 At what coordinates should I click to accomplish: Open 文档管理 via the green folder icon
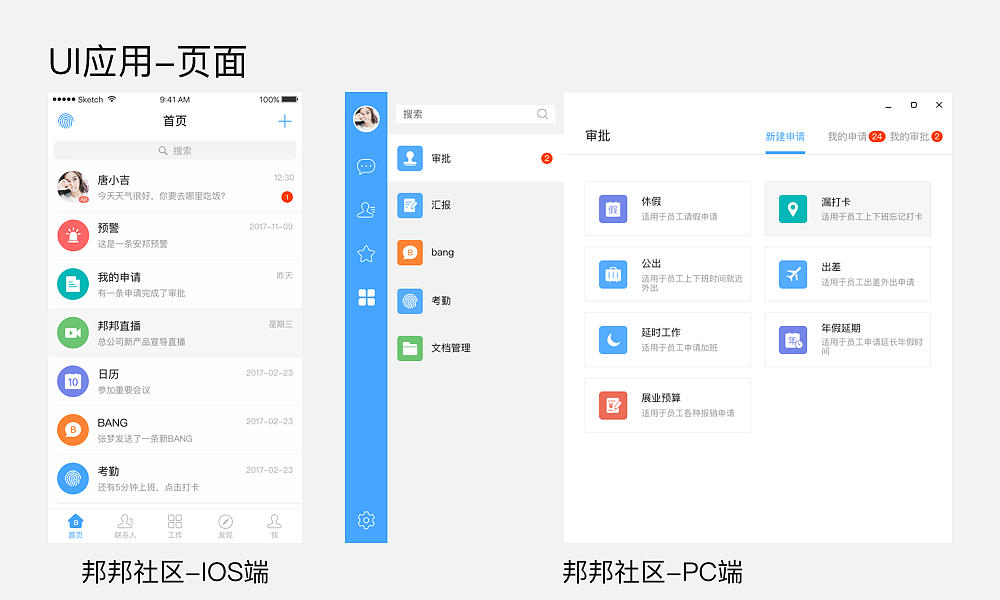[410, 347]
